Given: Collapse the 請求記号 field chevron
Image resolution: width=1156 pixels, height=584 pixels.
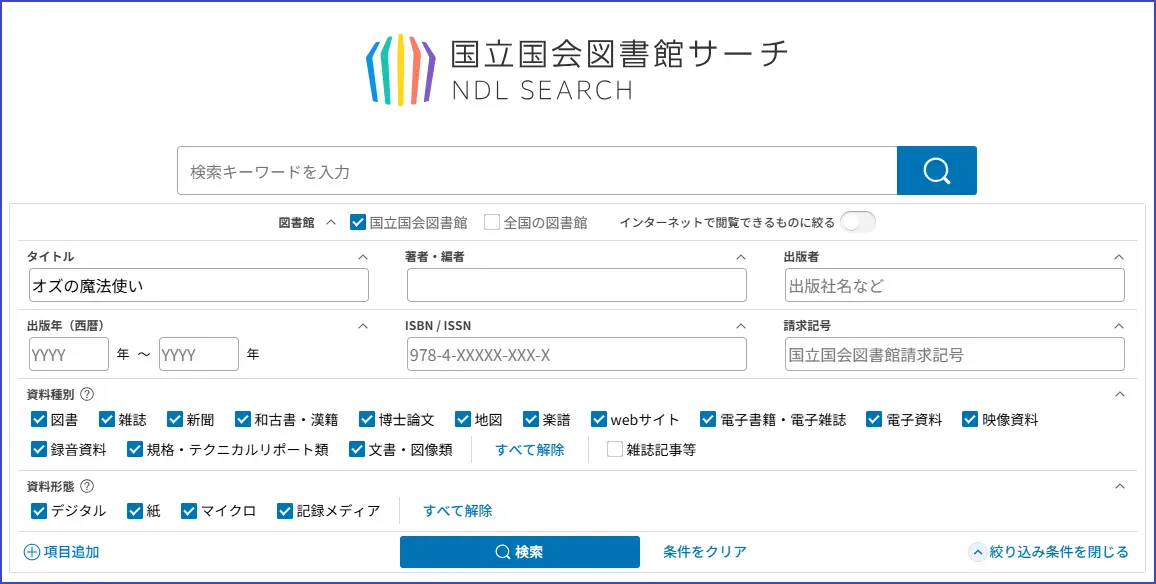Looking at the screenshot, I should (x=1119, y=326).
